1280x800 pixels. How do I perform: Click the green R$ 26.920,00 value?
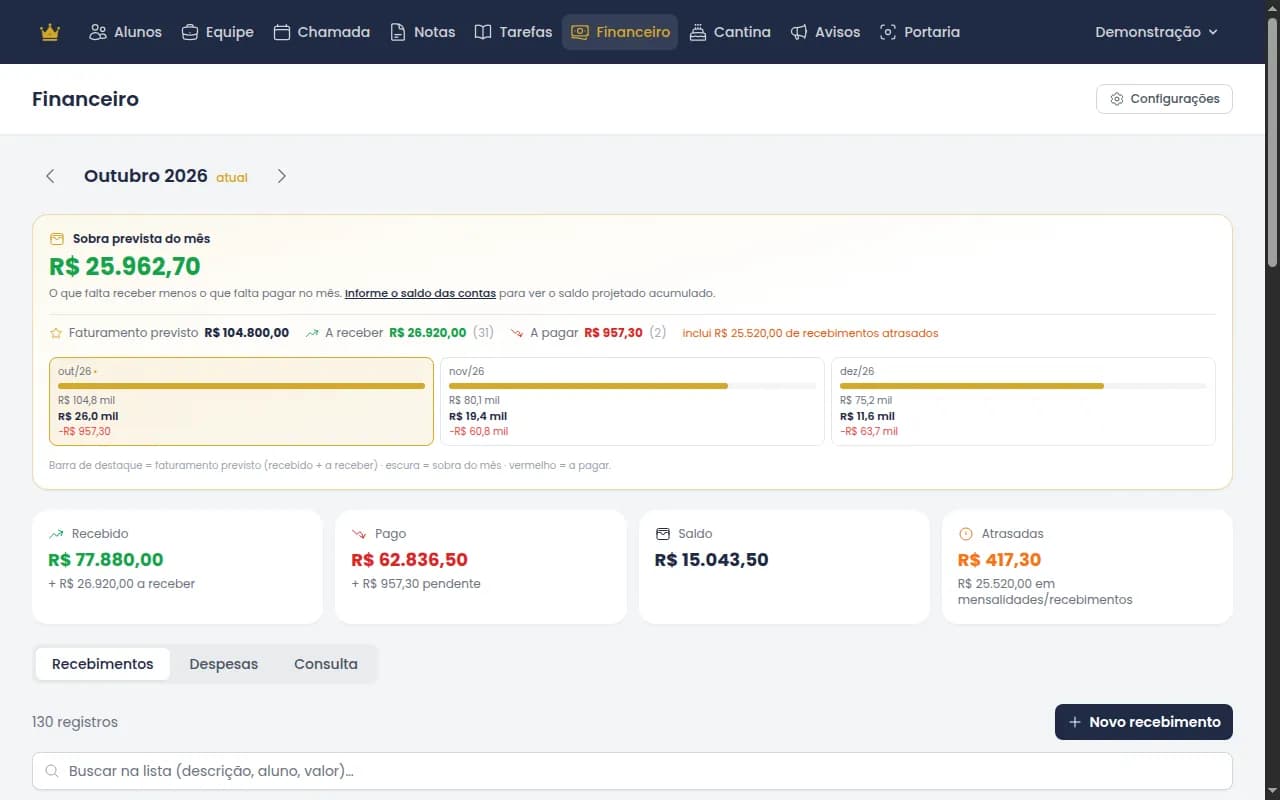click(428, 332)
